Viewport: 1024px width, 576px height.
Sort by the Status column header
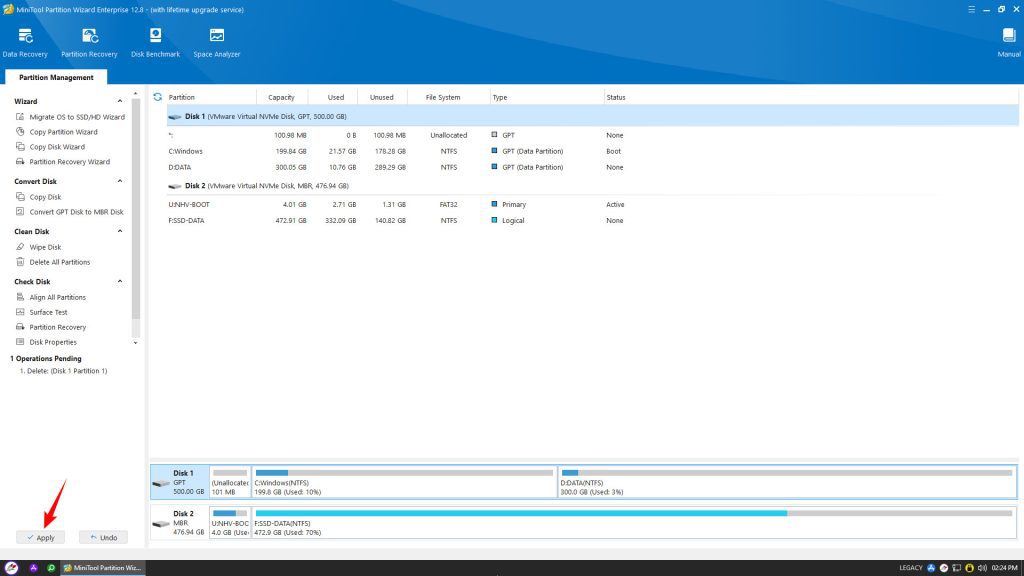point(616,97)
